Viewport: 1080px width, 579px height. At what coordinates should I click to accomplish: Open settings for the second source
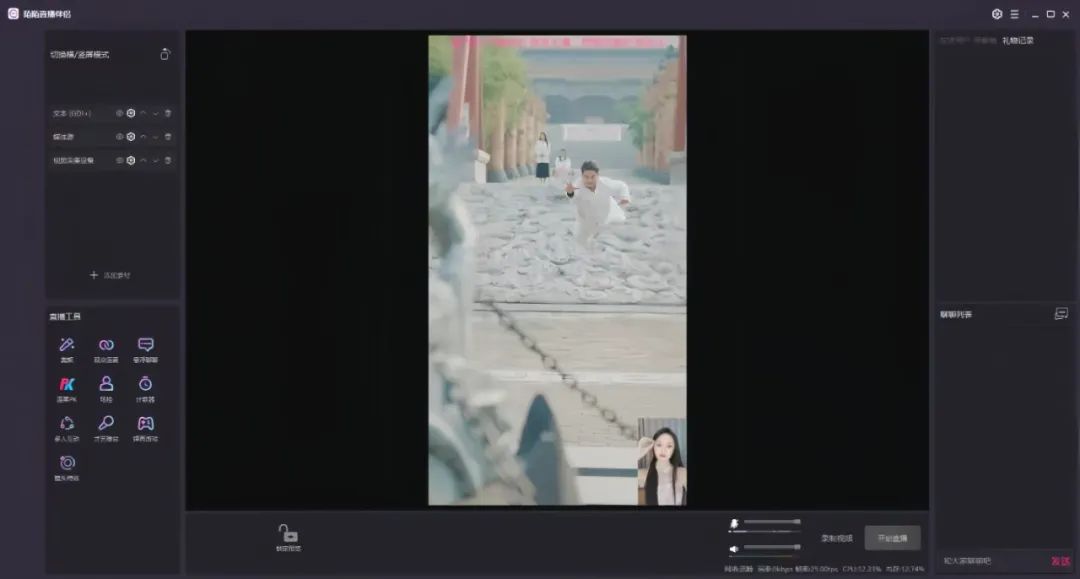point(131,137)
